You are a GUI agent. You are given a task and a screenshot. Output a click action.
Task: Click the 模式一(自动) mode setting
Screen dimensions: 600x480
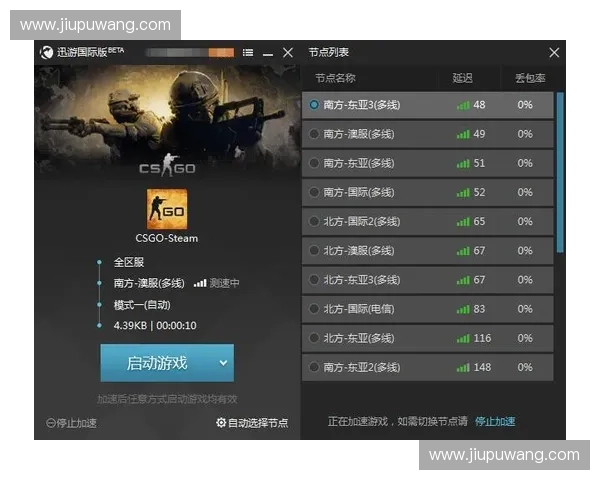[142, 305]
